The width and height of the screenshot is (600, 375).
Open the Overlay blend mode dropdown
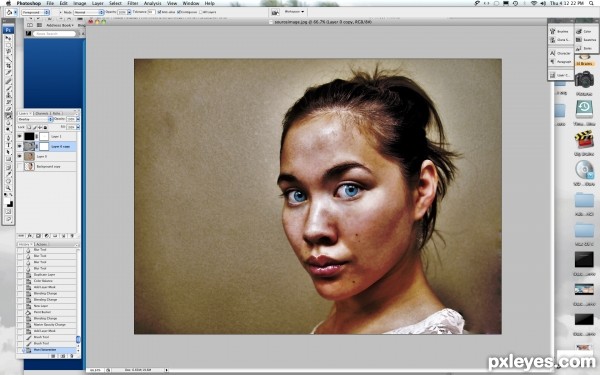(x=35, y=119)
